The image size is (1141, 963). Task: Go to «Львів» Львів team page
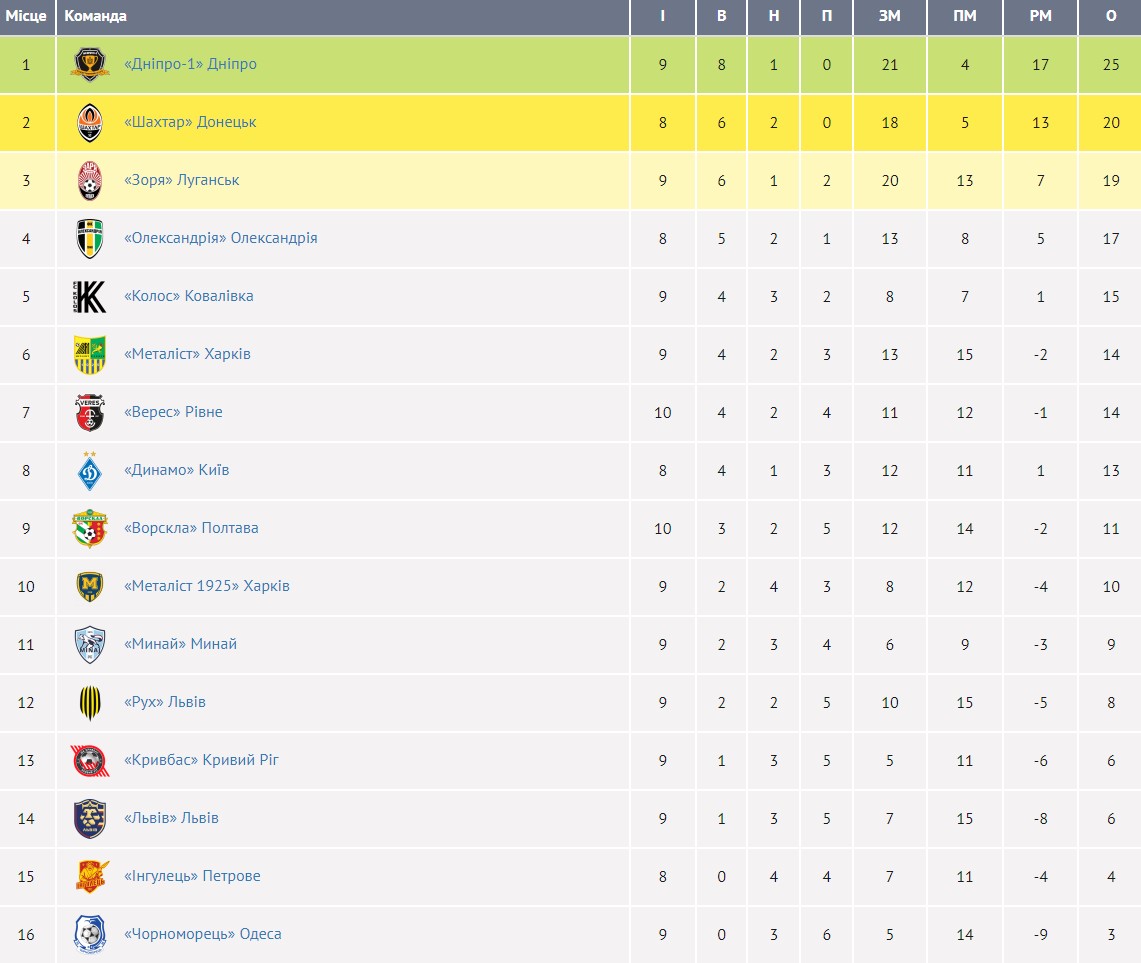tap(171, 818)
